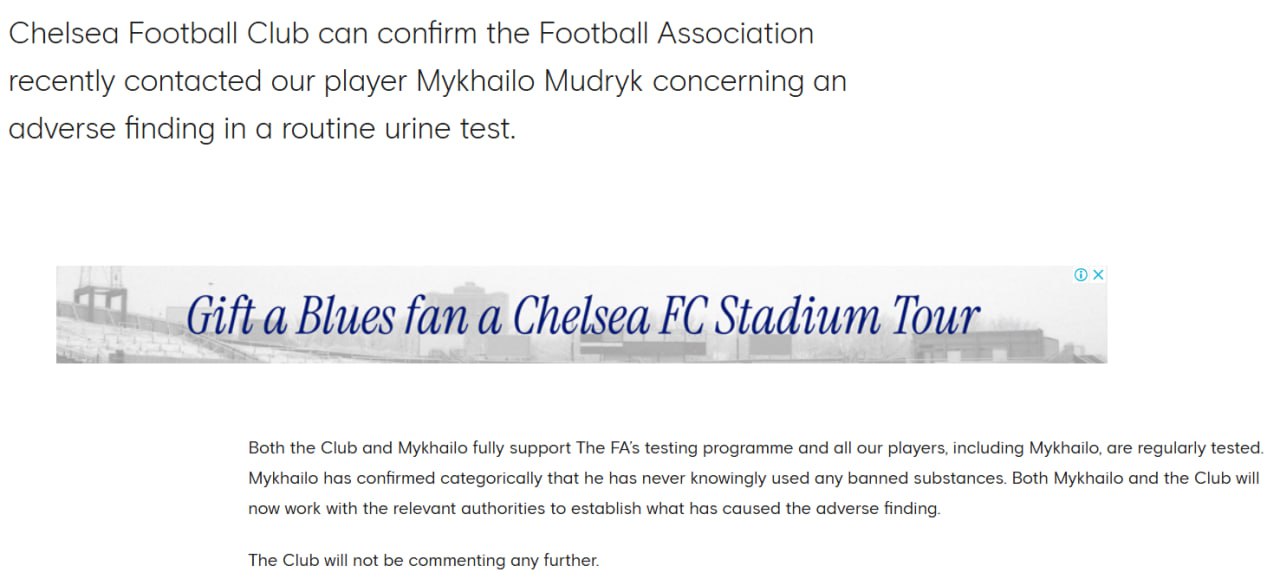This screenshot has width=1280, height=585.
Task: Select "Football Association" in the headline
Action: 676,33
